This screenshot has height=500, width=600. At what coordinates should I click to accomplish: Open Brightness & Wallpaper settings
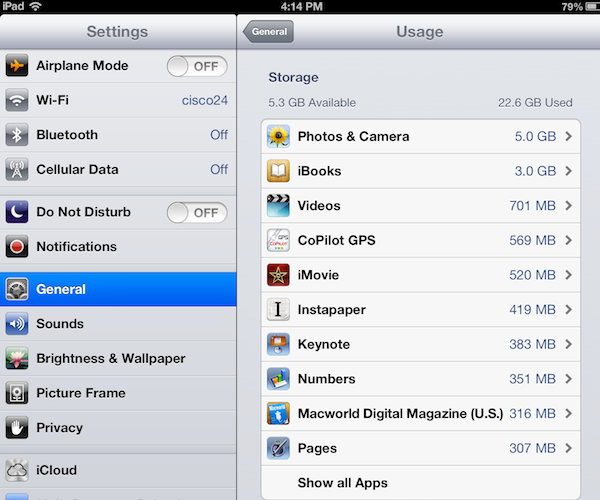118,358
